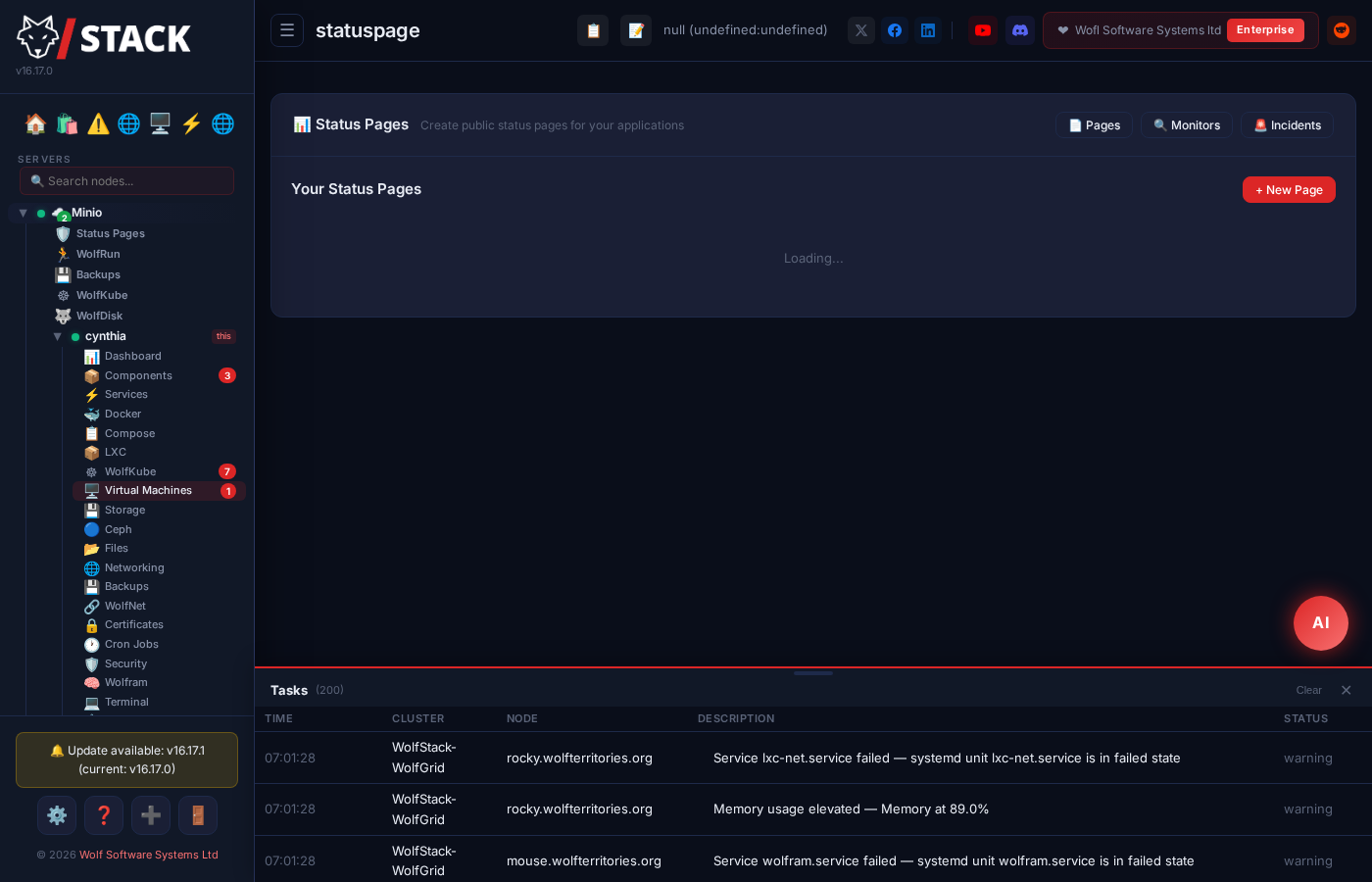Click the Pages tab button

(x=1094, y=125)
